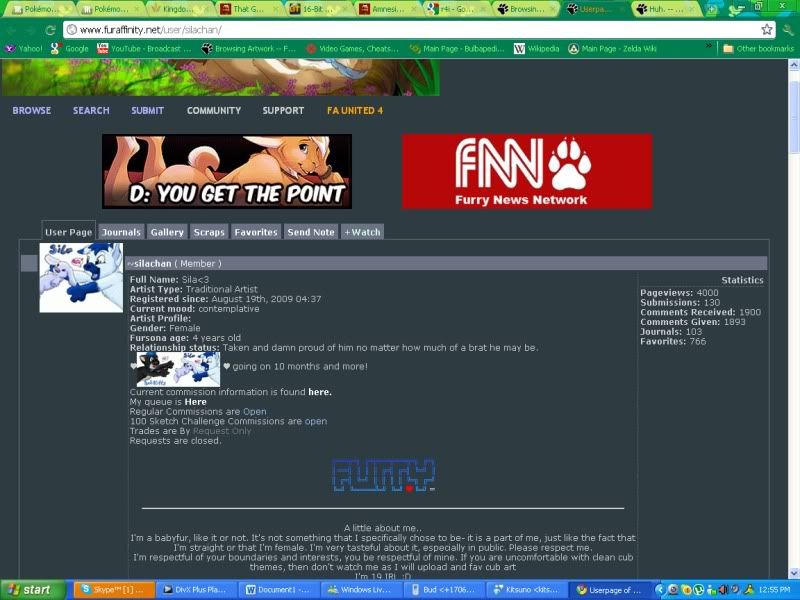The image size is (800, 600).
Task: Open the YouTube bookmark
Action: (x=144, y=48)
